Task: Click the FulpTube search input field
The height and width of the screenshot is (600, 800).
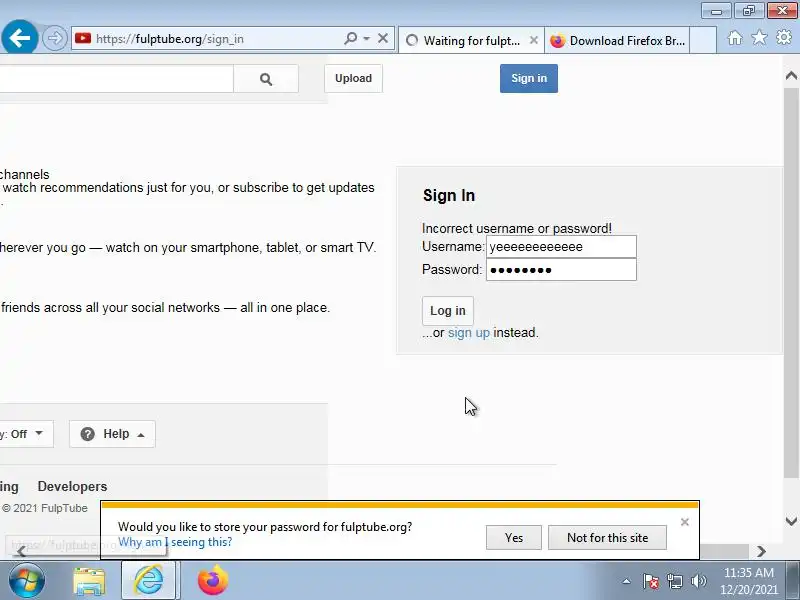Action: tap(116, 79)
